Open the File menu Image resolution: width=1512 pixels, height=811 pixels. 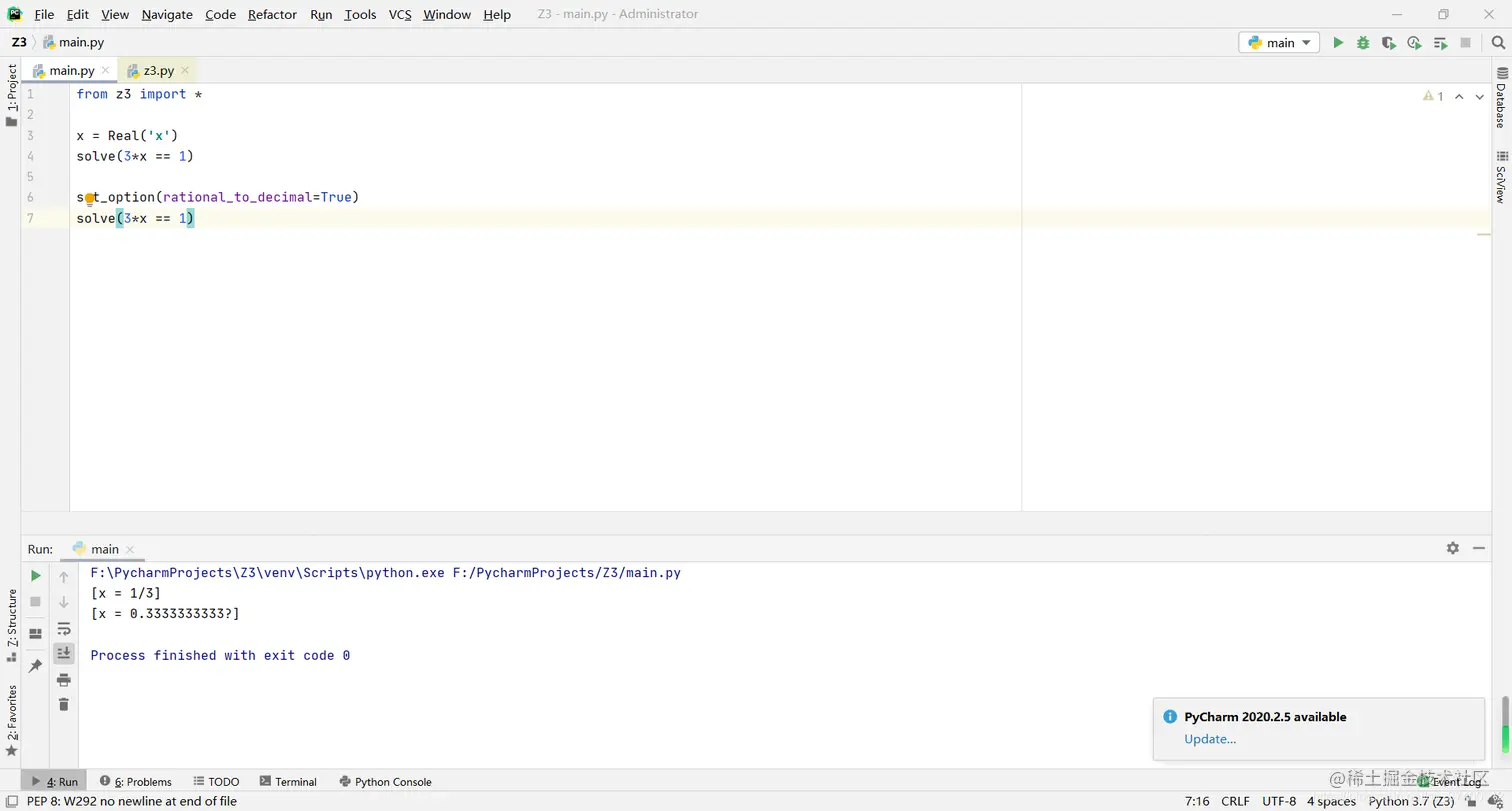[x=44, y=14]
